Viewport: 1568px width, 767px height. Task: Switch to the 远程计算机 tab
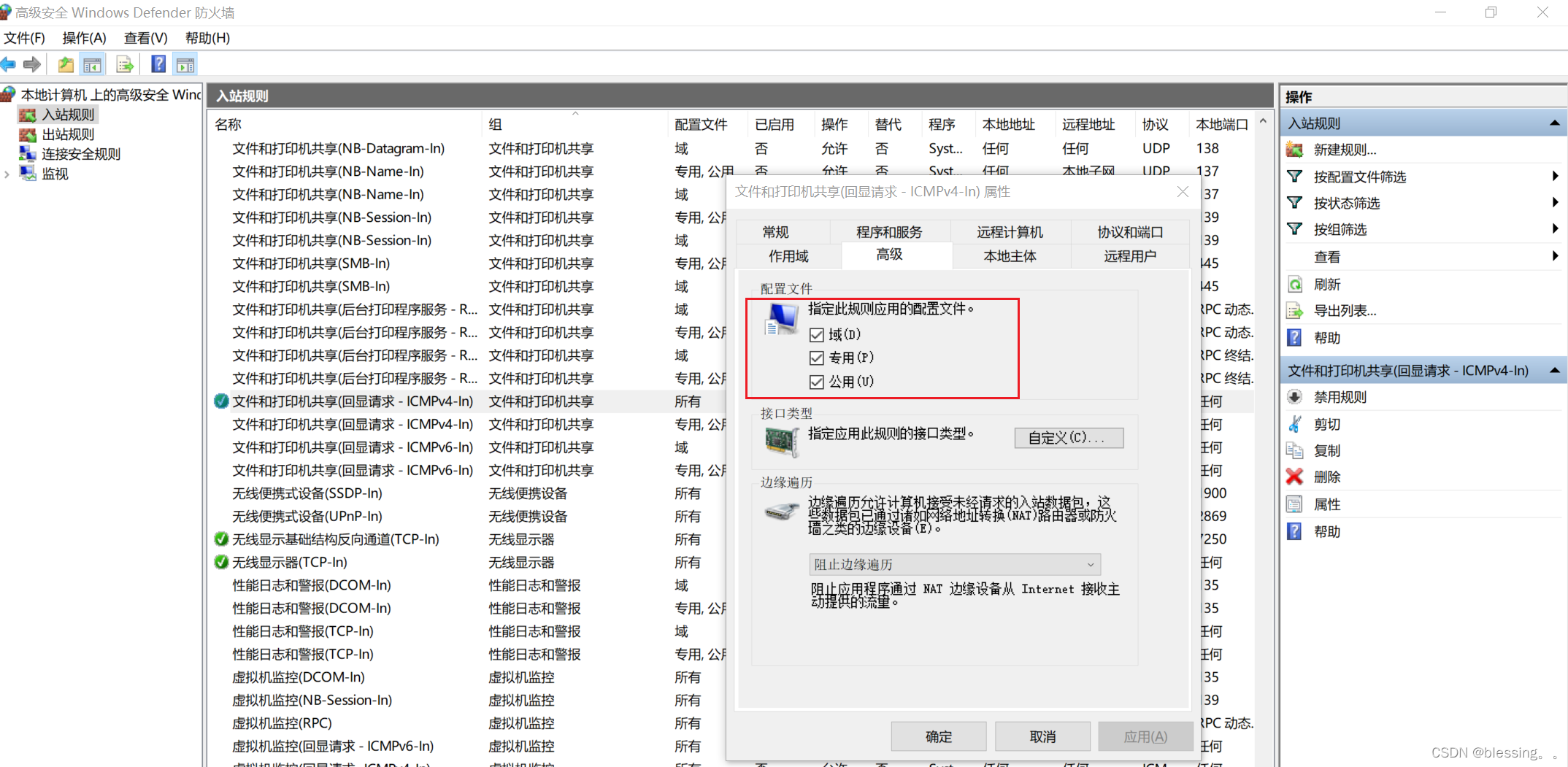click(1011, 231)
